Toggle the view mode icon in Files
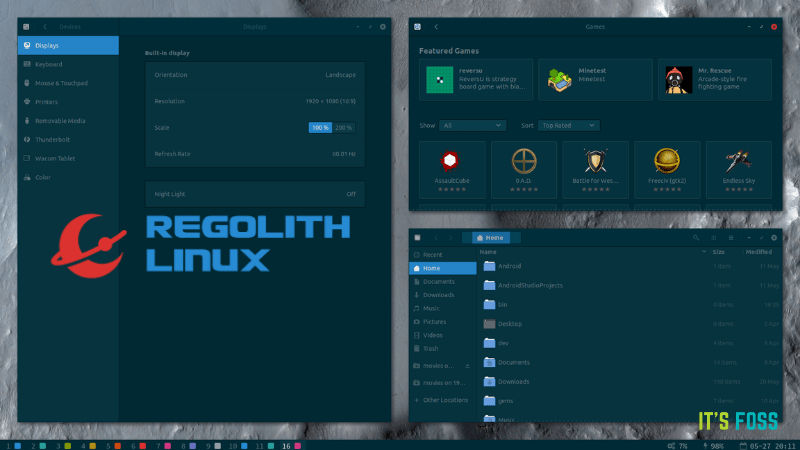The width and height of the screenshot is (800, 450). coord(714,238)
